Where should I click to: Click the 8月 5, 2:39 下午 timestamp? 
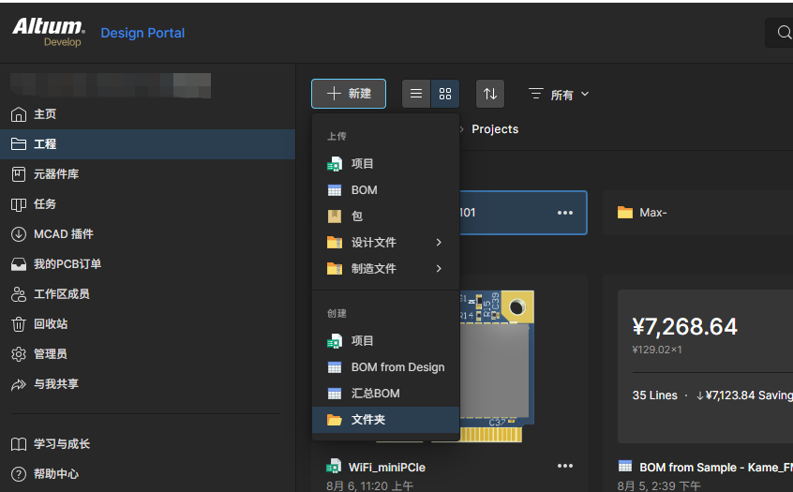point(659,486)
